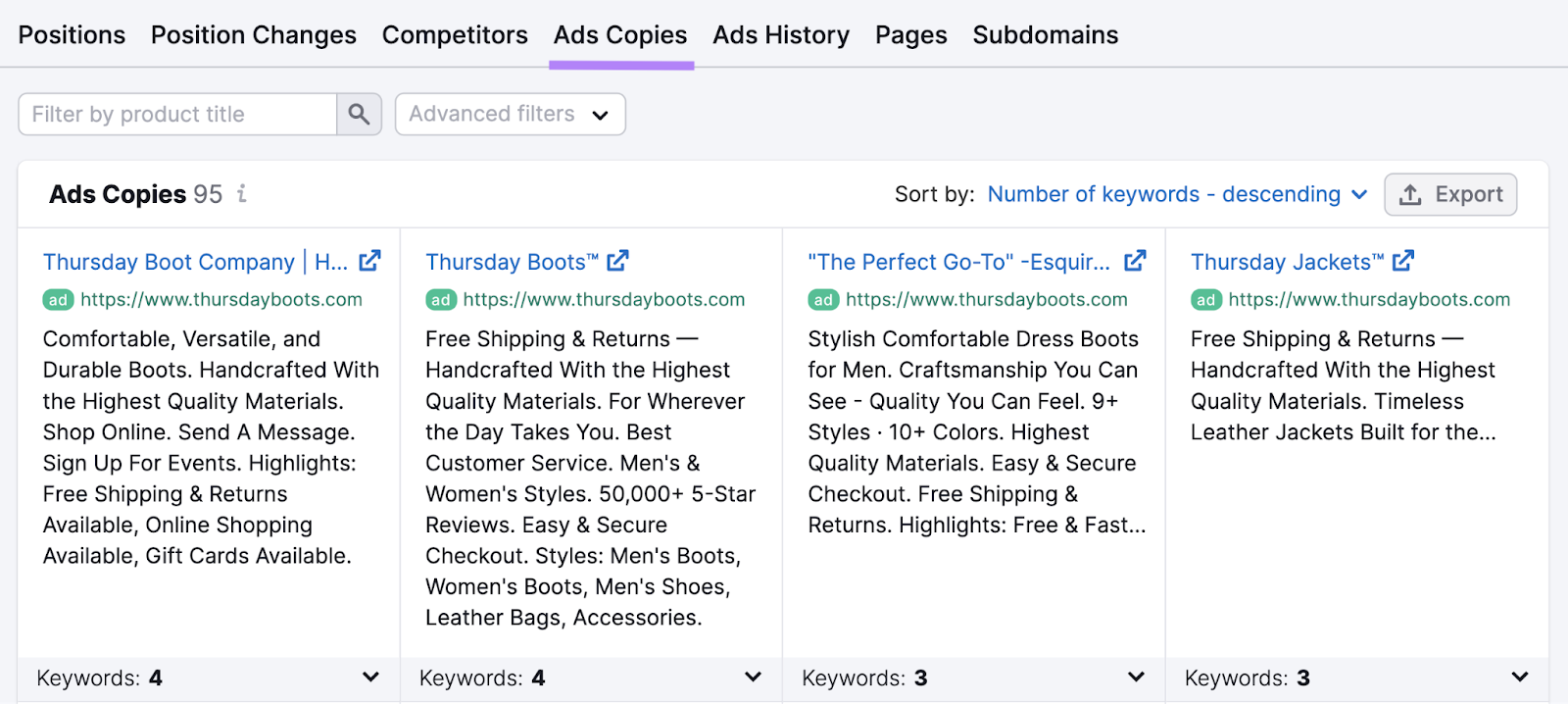This screenshot has height=704, width=1568.
Task: Click the magnifier search button
Action: tap(360, 115)
